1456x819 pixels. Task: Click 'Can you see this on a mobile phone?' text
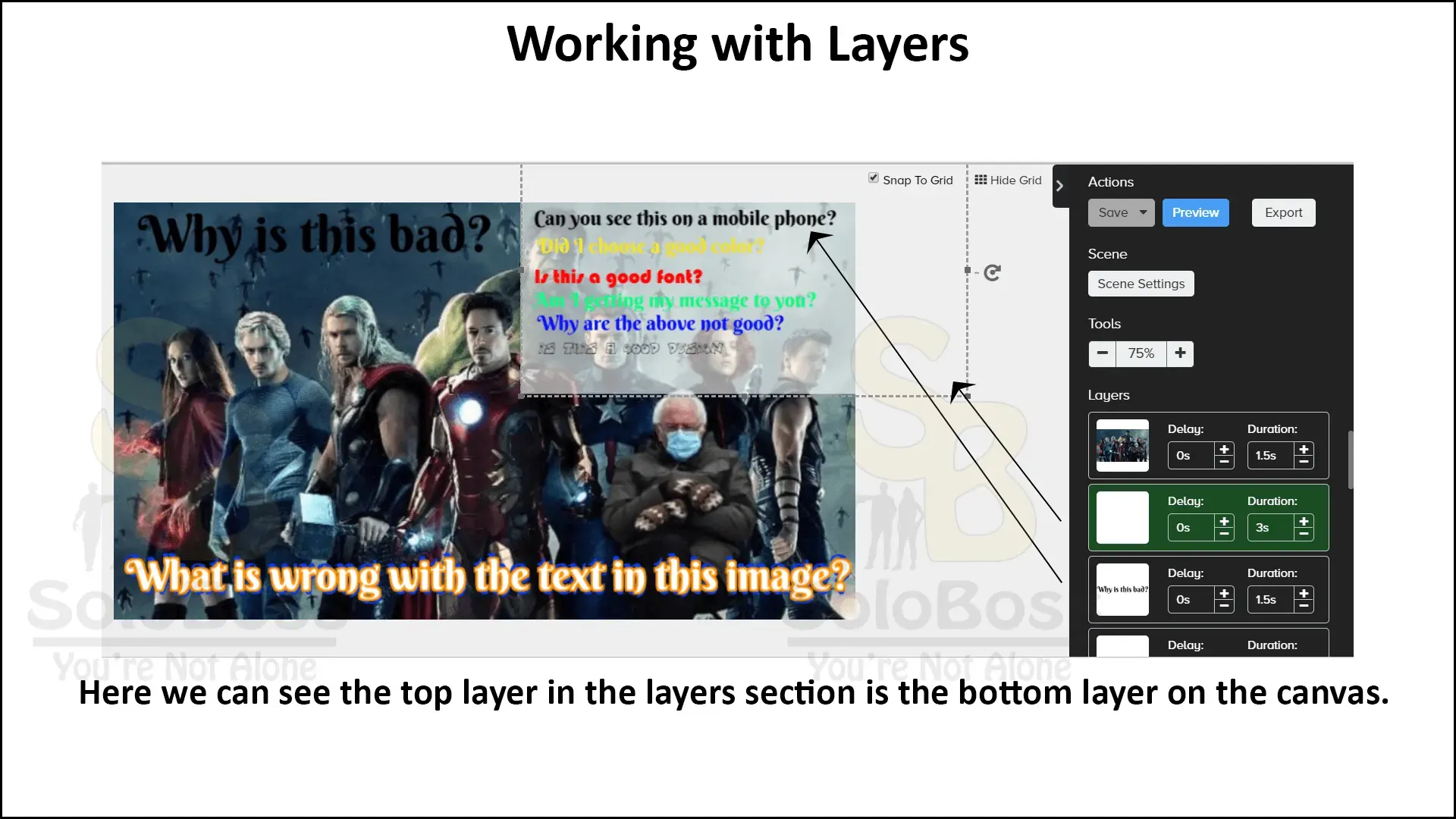(x=684, y=218)
